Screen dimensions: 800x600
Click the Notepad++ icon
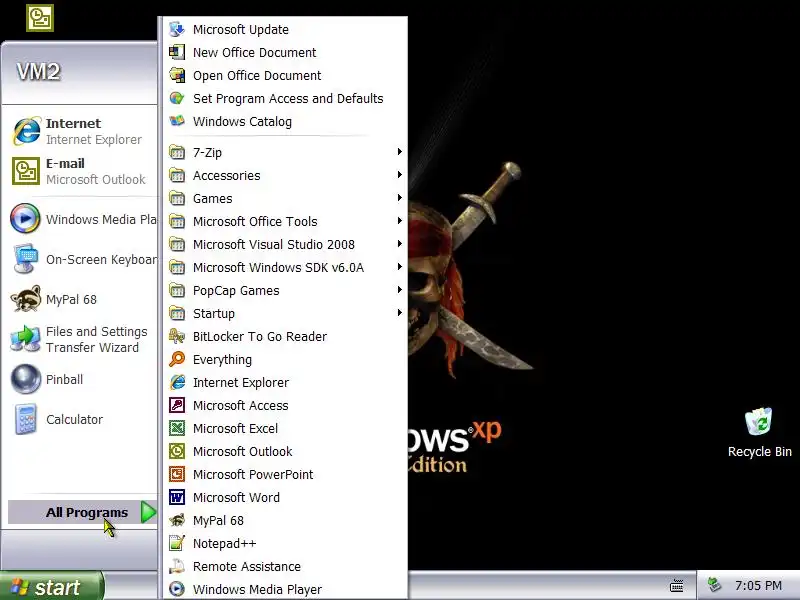click(x=177, y=543)
